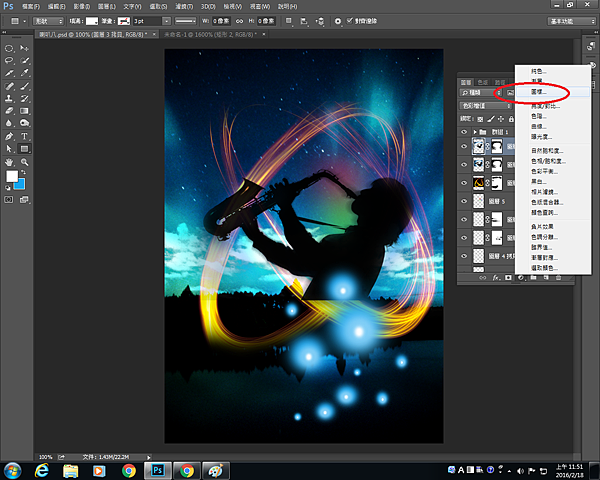
Task: Click the layer fx styles icon
Action: click(495, 277)
